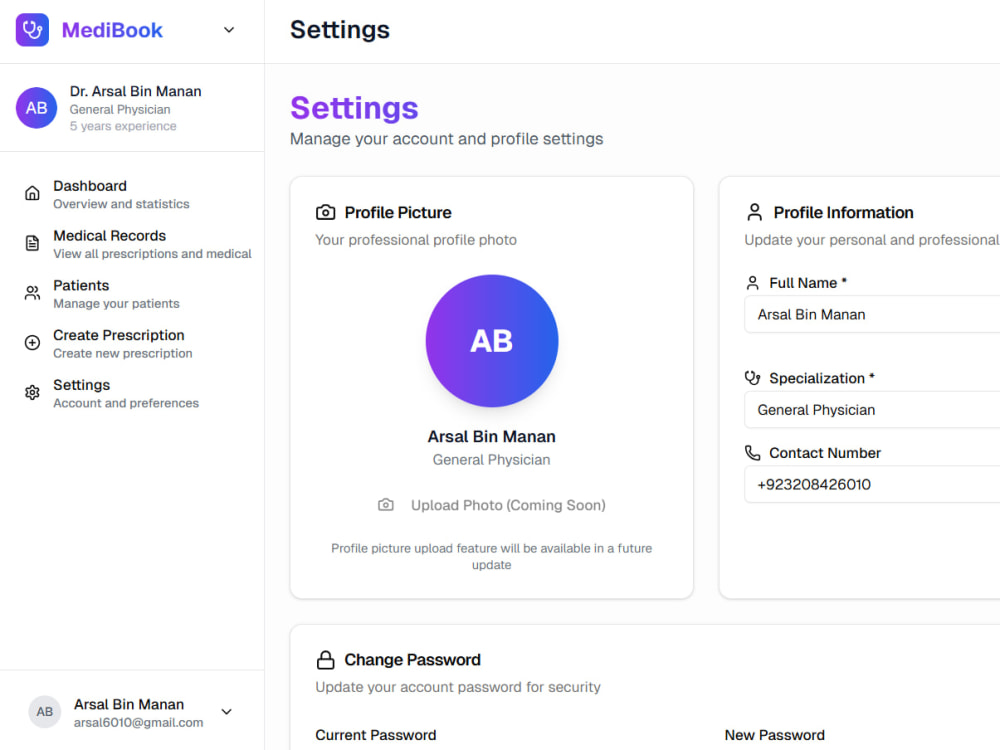Image resolution: width=1000 pixels, height=750 pixels.
Task: Select Patients in sidebar
Action: [x=132, y=293]
